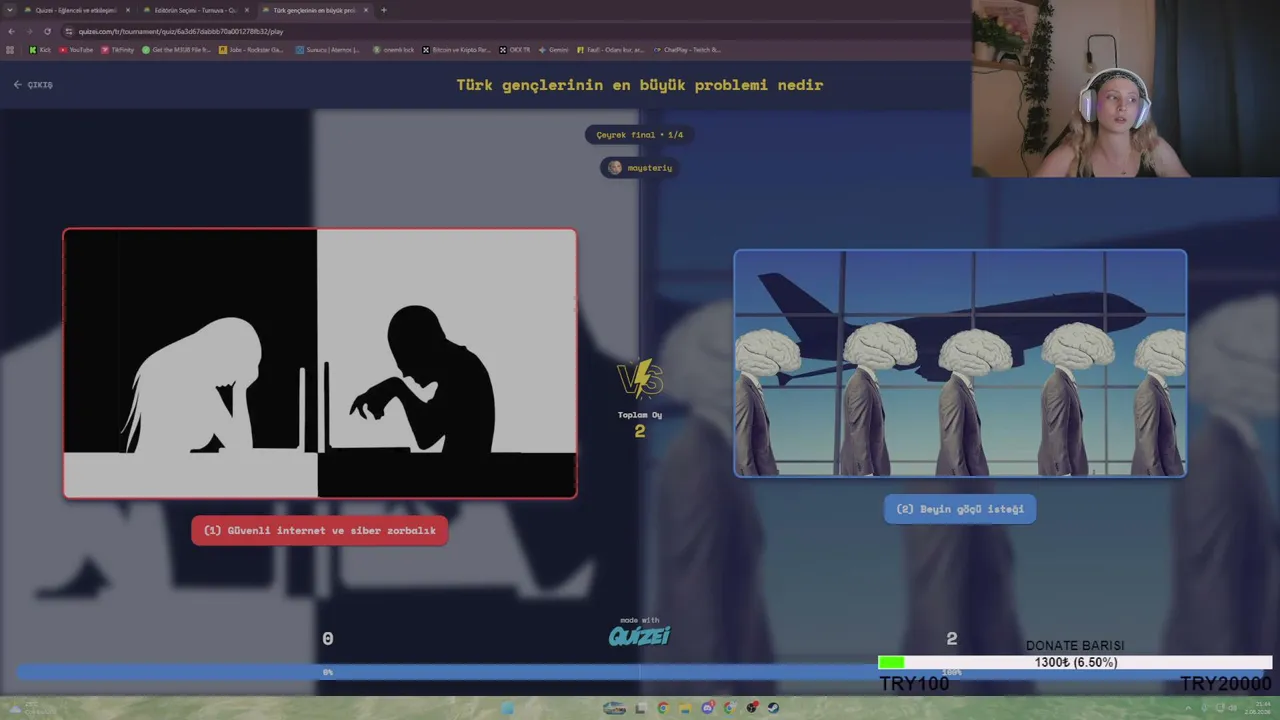
Task: Close the Quizei - Eğlenceli ve etkileşimli tab
Action: [128, 10]
